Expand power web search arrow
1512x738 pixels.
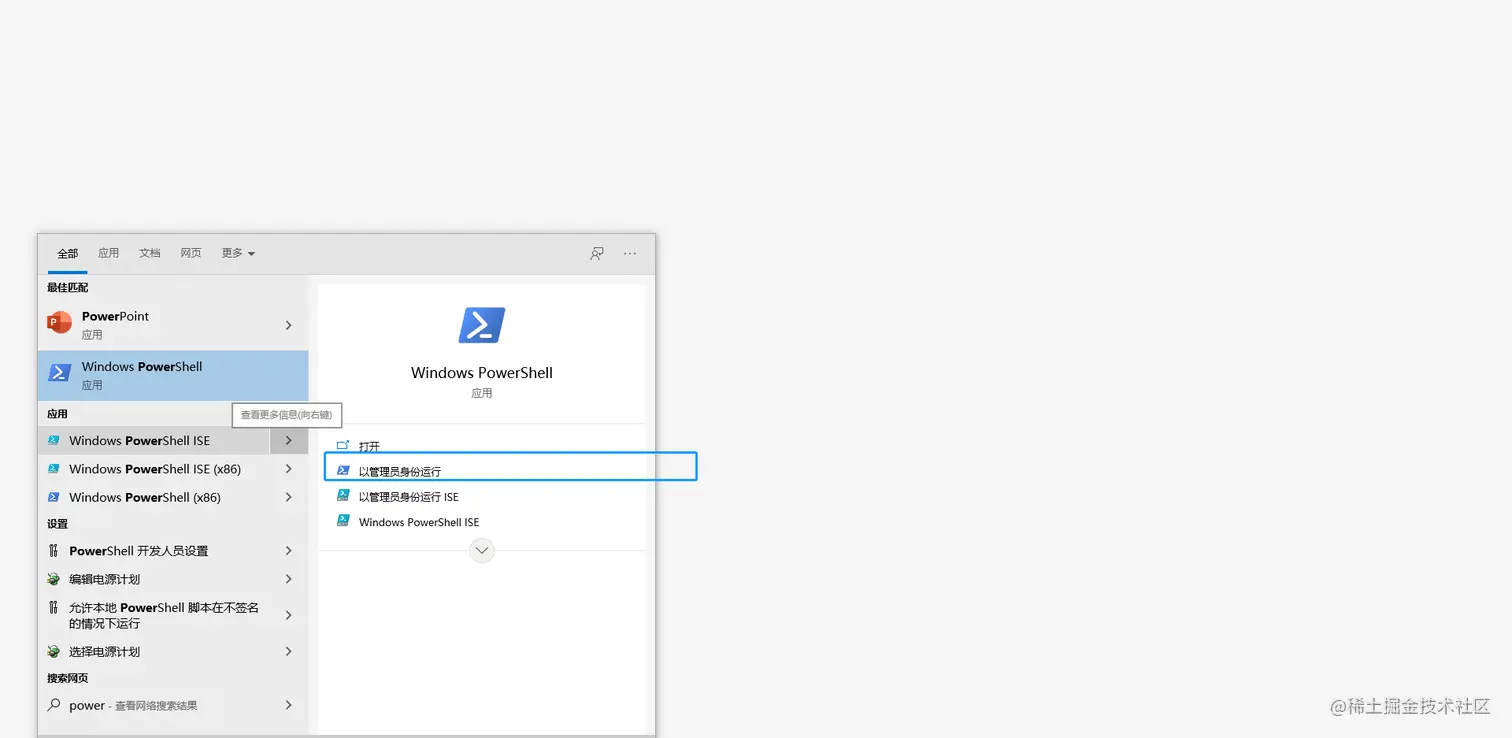288,705
